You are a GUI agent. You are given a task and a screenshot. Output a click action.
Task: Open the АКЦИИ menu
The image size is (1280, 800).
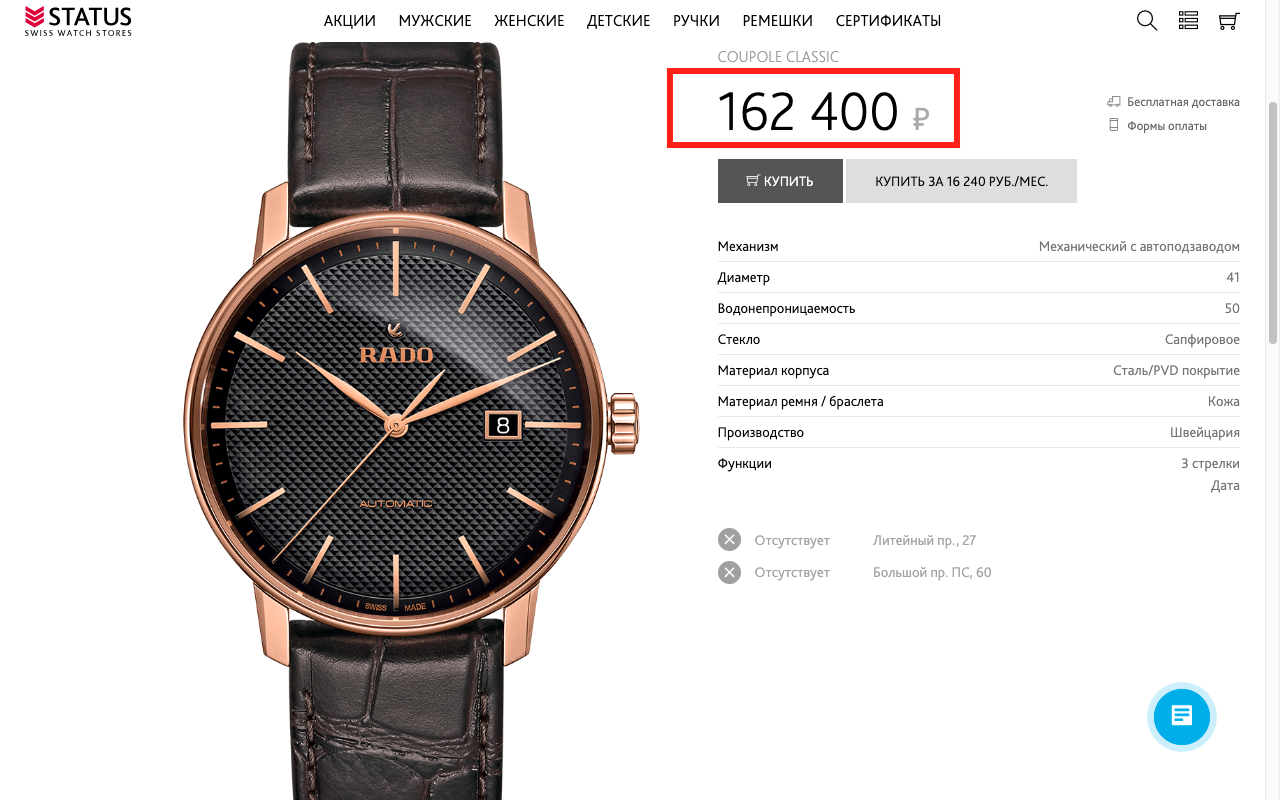(350, 21)
